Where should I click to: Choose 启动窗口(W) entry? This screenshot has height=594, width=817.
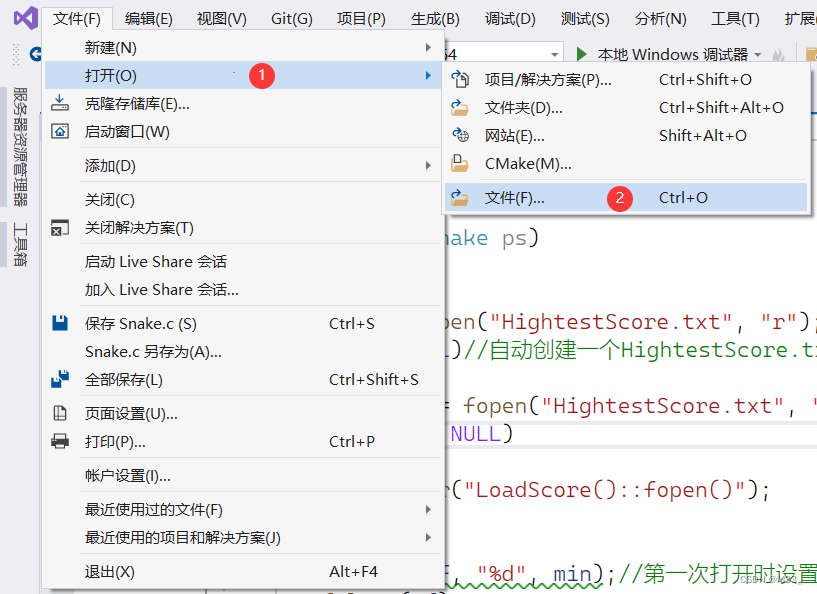pos(243,131)
